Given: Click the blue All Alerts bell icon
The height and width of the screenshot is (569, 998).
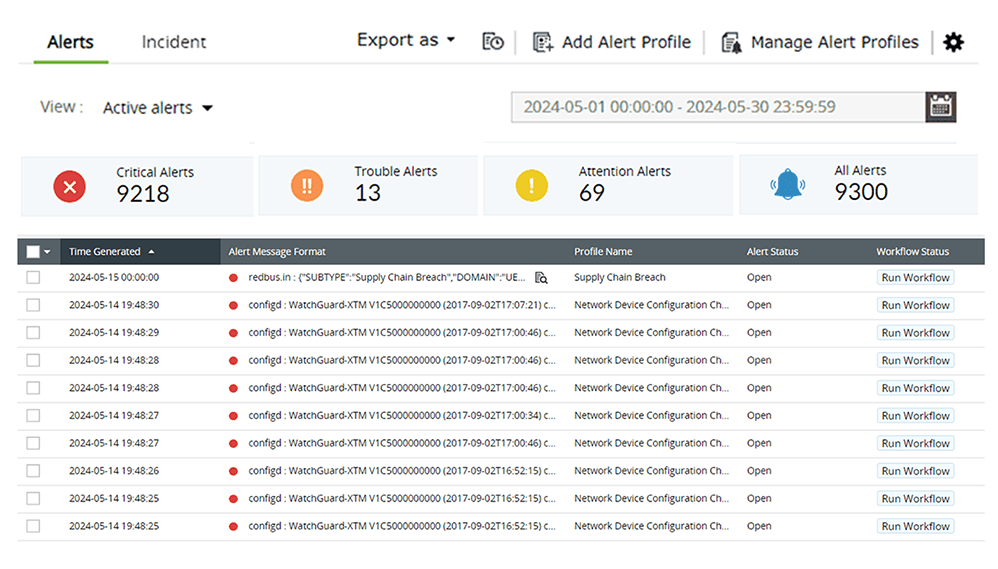Looking at the screenshot, I should [787, 185].
